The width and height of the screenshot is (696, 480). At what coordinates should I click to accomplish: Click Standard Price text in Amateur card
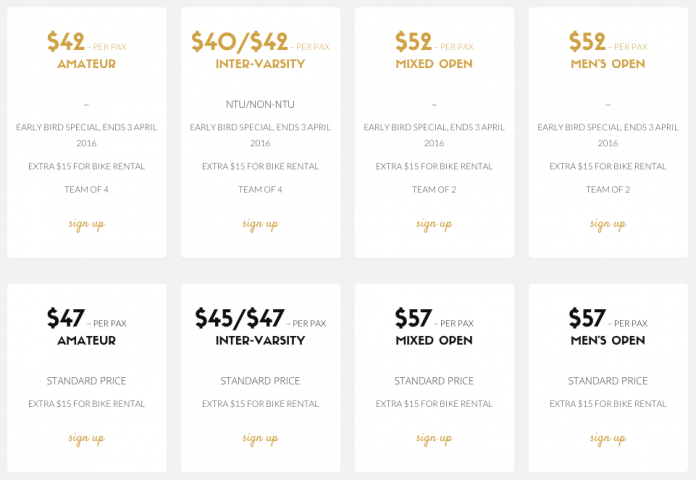tap(87, 381)
